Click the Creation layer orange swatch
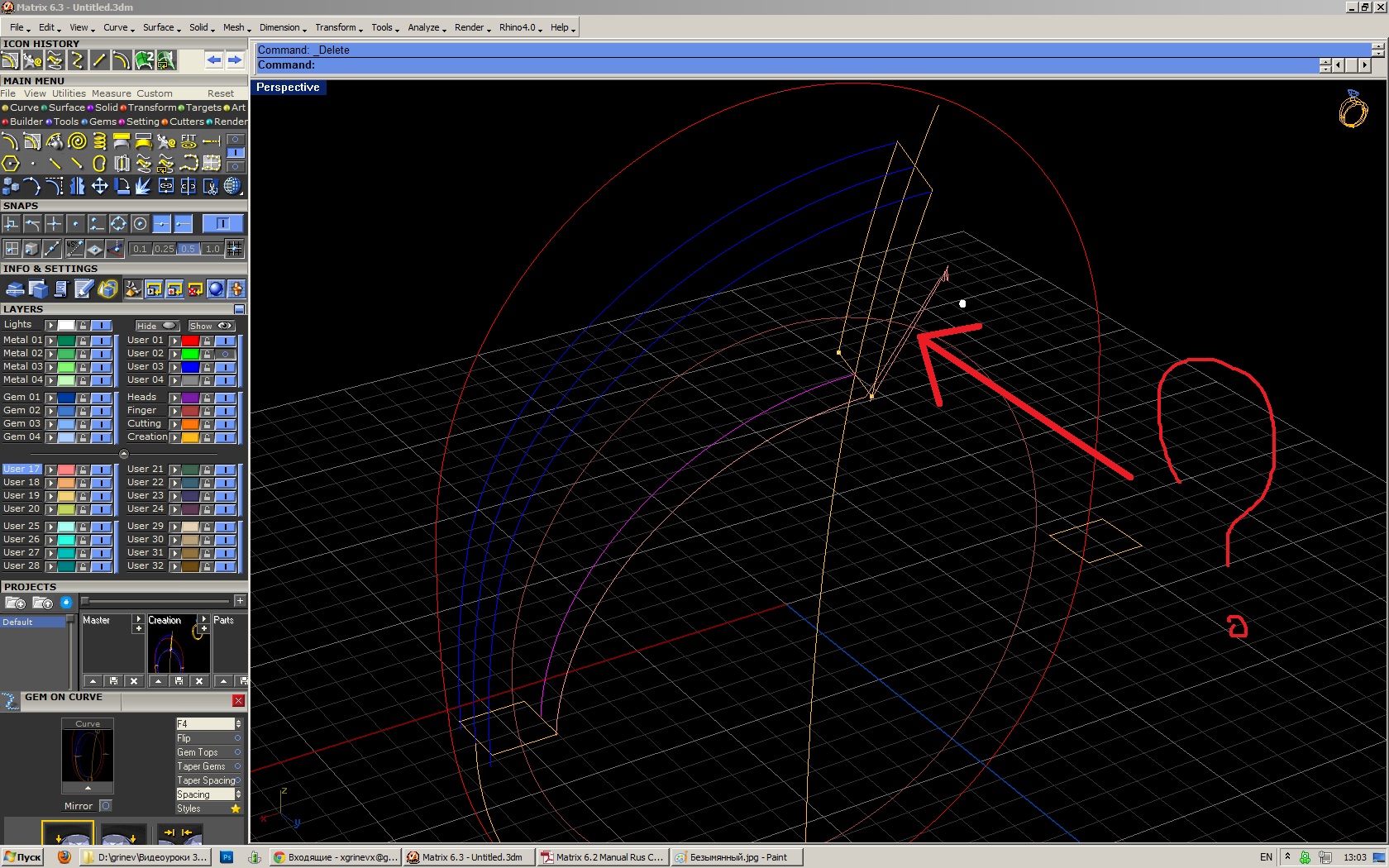1389x868 pixels. (190, 437)
